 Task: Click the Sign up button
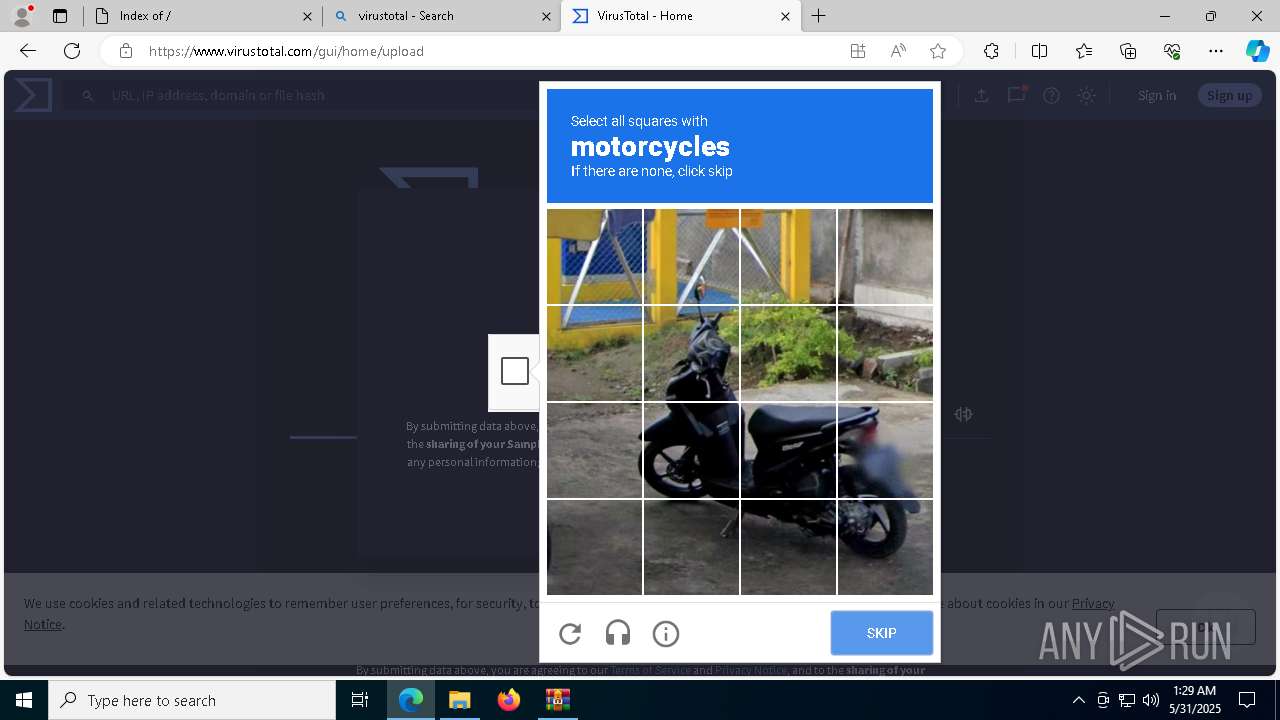[1229, 95]
